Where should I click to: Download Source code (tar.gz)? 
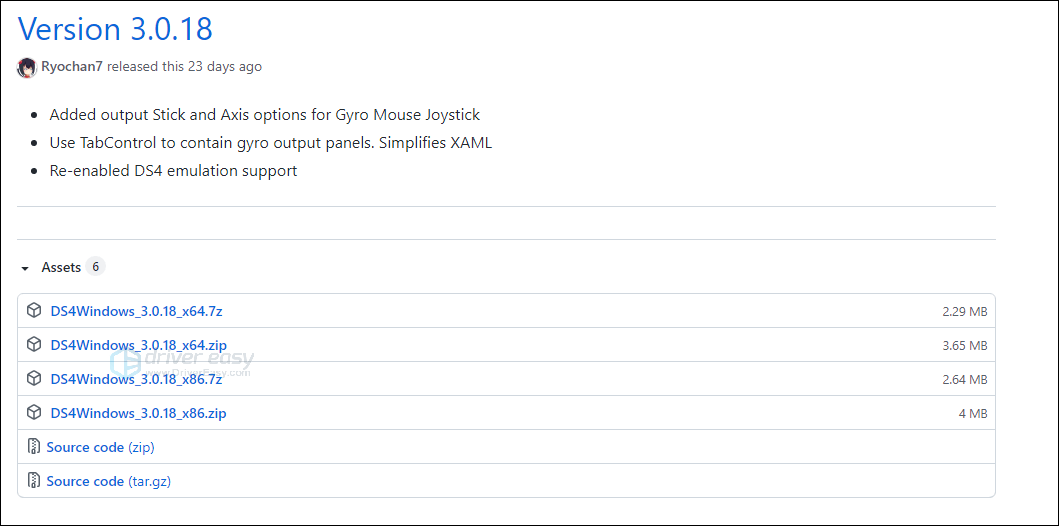coord(109,481)
